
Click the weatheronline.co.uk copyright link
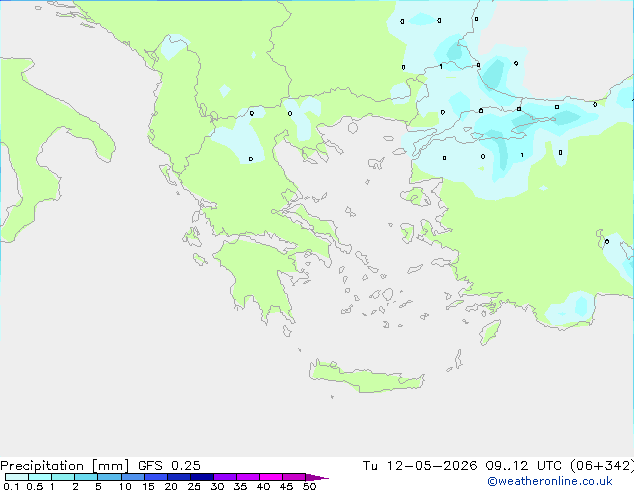click(x=549, y=481)
